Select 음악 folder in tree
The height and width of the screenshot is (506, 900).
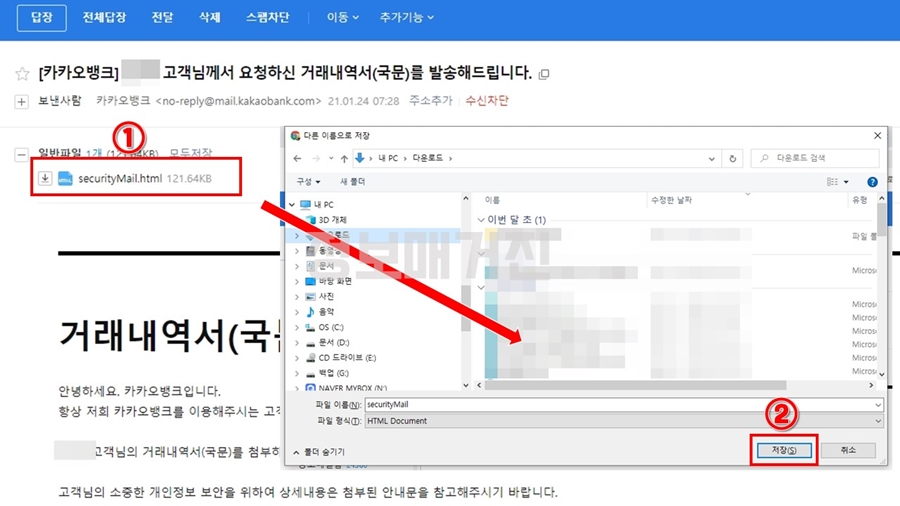pyautogui.click(x=326, y=312)
